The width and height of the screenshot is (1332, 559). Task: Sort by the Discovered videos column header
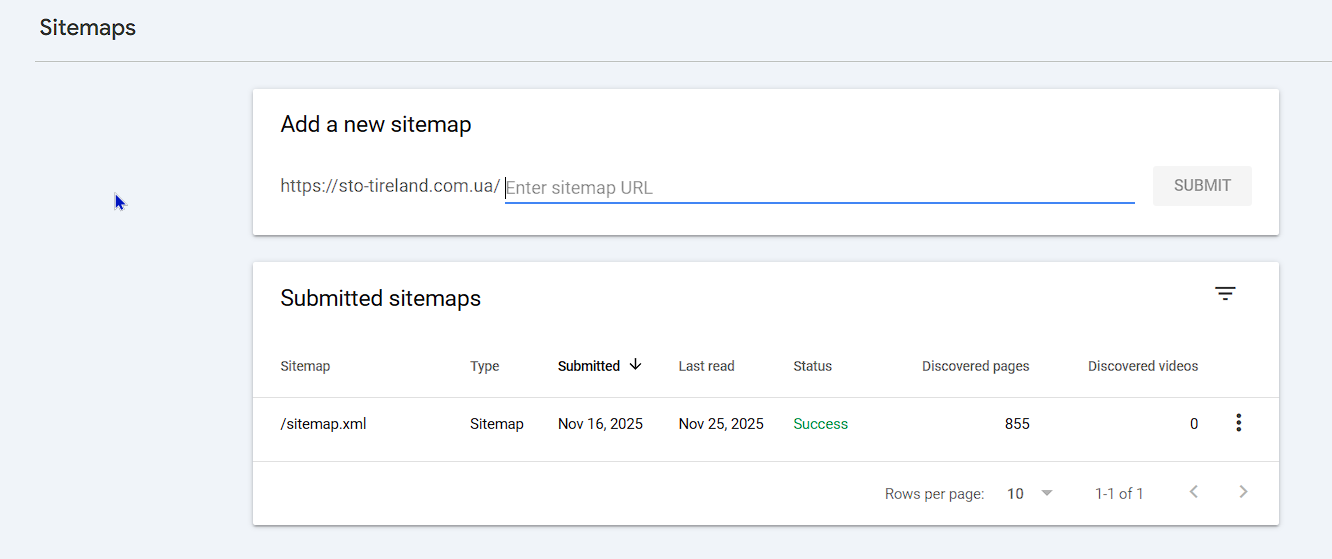[x=1142, y=366]
